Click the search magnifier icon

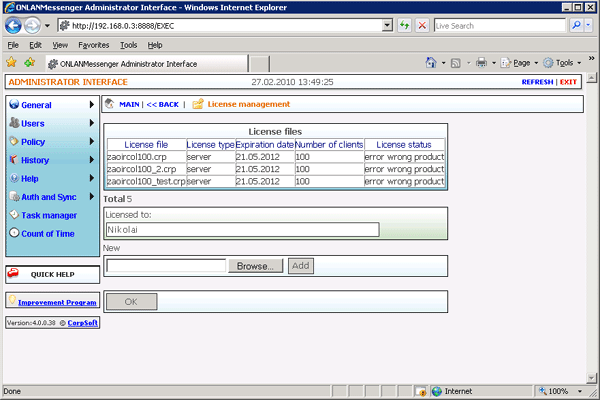(x=576, y=26)
